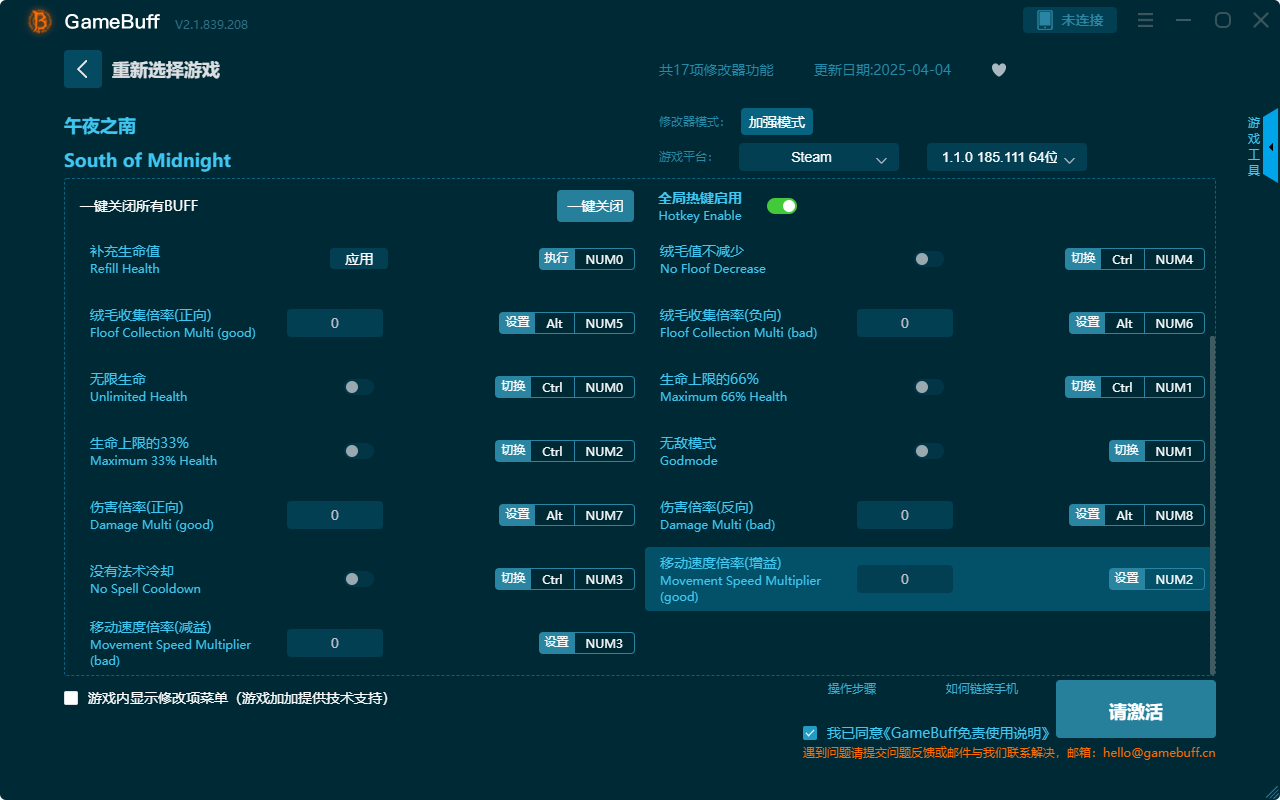Image resolution: width=1280 pixels, height=800 pixels.
Task: Click the back arrow beside 重新选择游戏
Action: pyautogui.click(x=83, y=68)
